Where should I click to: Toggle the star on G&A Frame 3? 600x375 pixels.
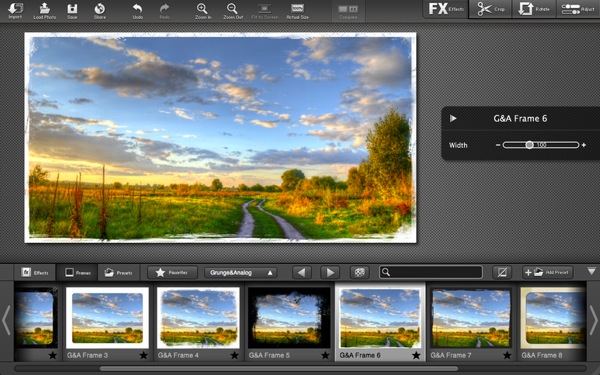tap(143, 355)
